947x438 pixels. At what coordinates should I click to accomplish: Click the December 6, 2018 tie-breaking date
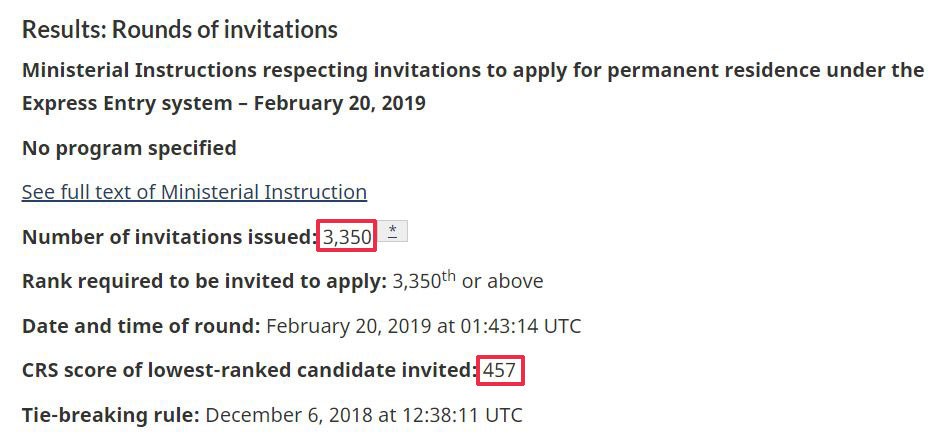pyautogui.click(x=285, y=414)
